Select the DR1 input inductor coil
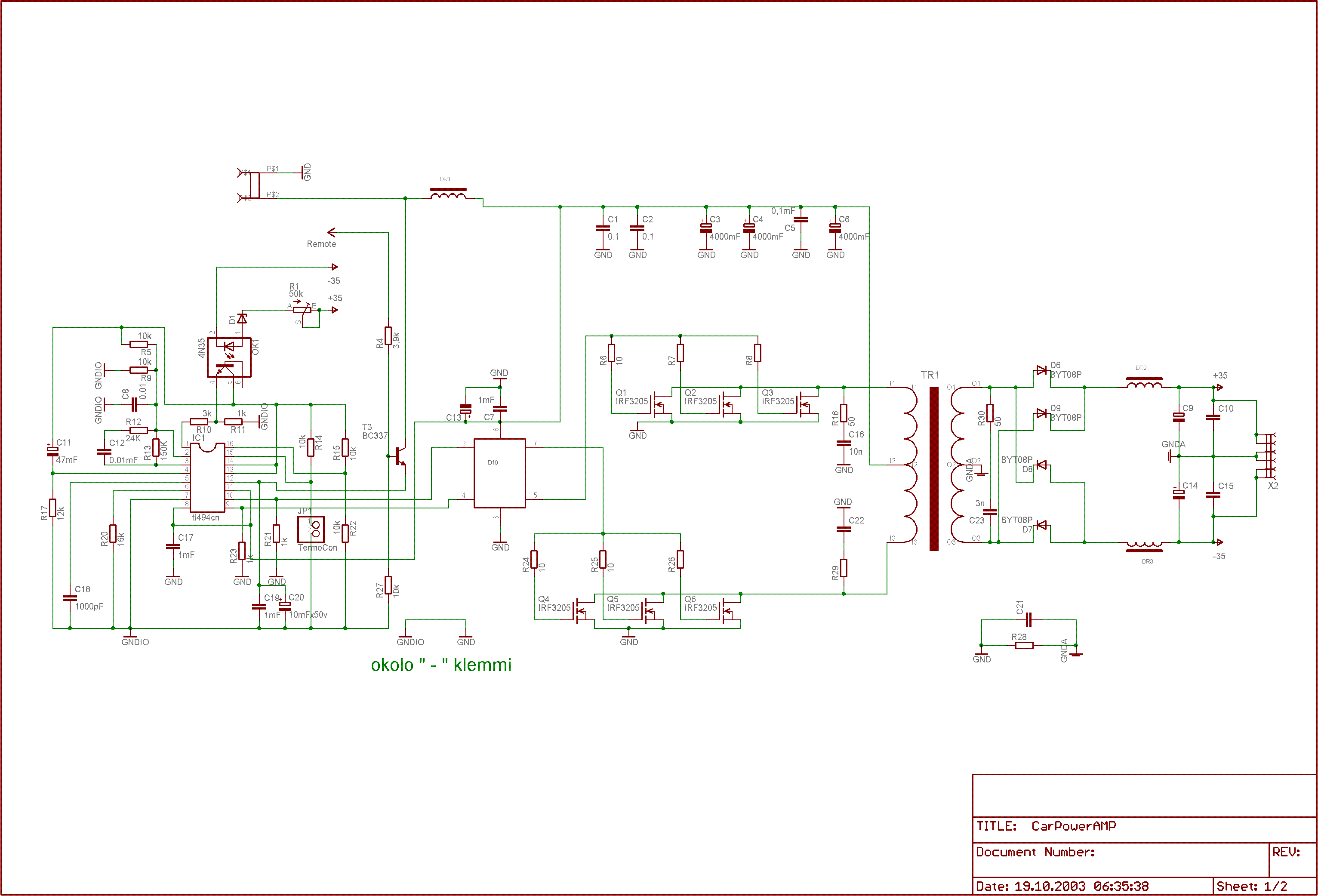Image resolution: width=1318 pixels, height=896 pixels. coord(448,194)
